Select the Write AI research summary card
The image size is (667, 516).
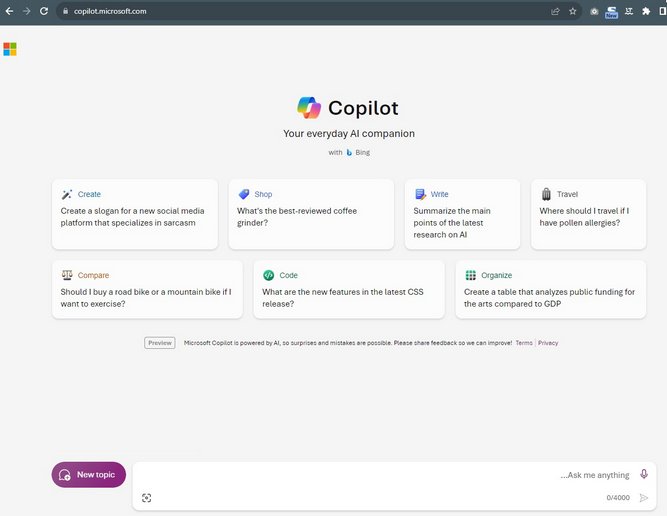(462, 214)
